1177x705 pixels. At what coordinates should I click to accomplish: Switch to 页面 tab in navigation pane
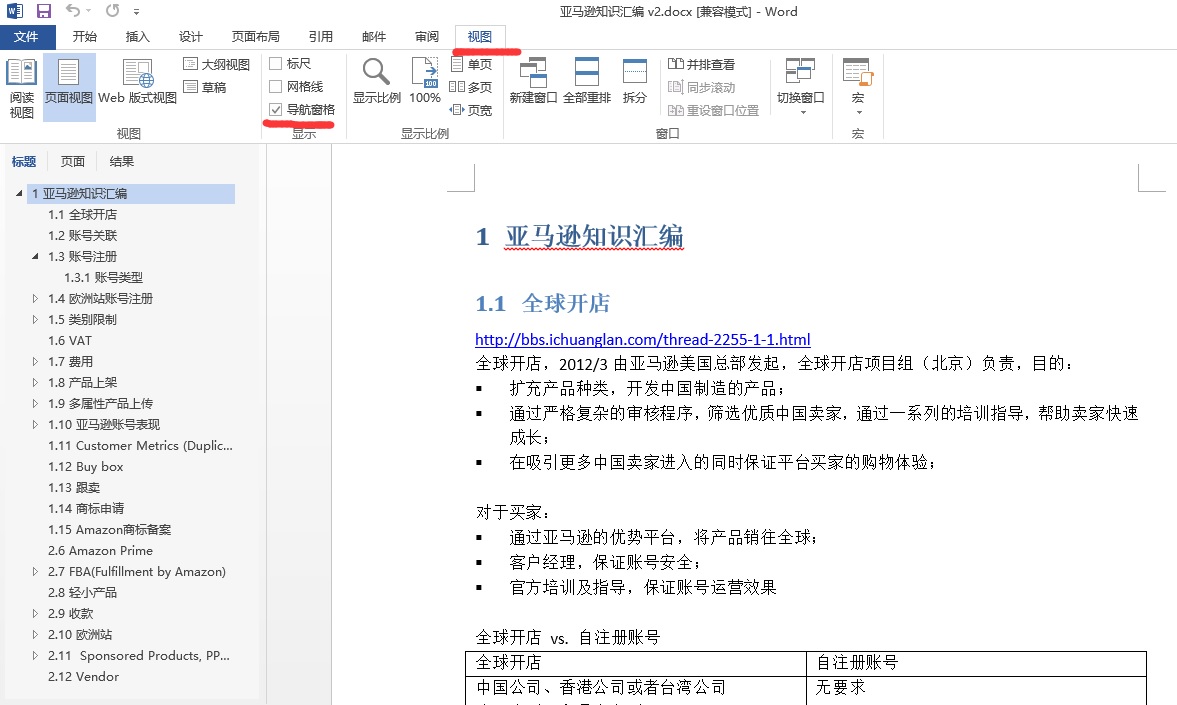[73, 162]
